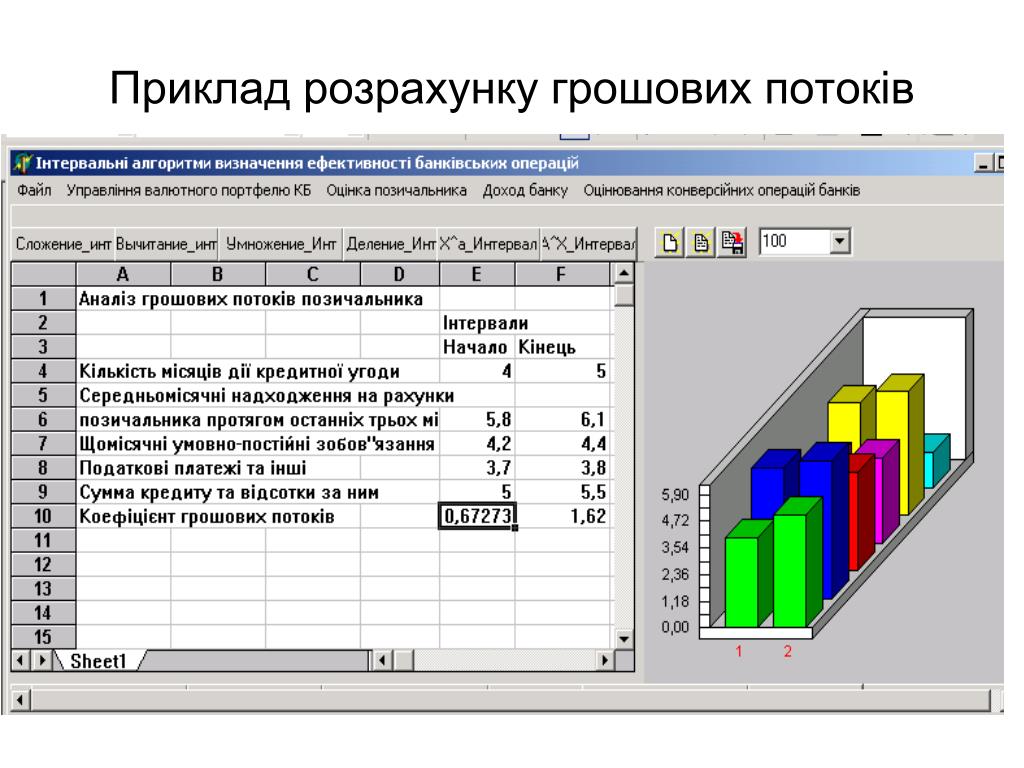Click spreadsheet vertical scrollbar up arrow
1024x768 pixels.
click(624, 273)
